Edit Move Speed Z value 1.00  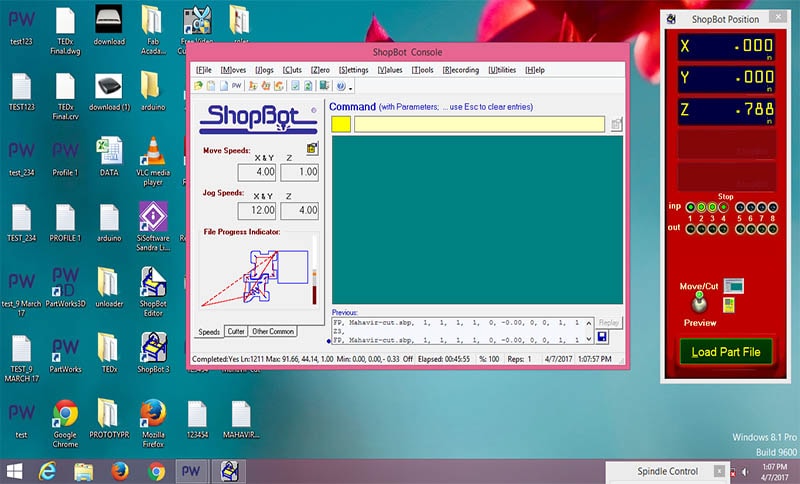(x=299, y=172)
